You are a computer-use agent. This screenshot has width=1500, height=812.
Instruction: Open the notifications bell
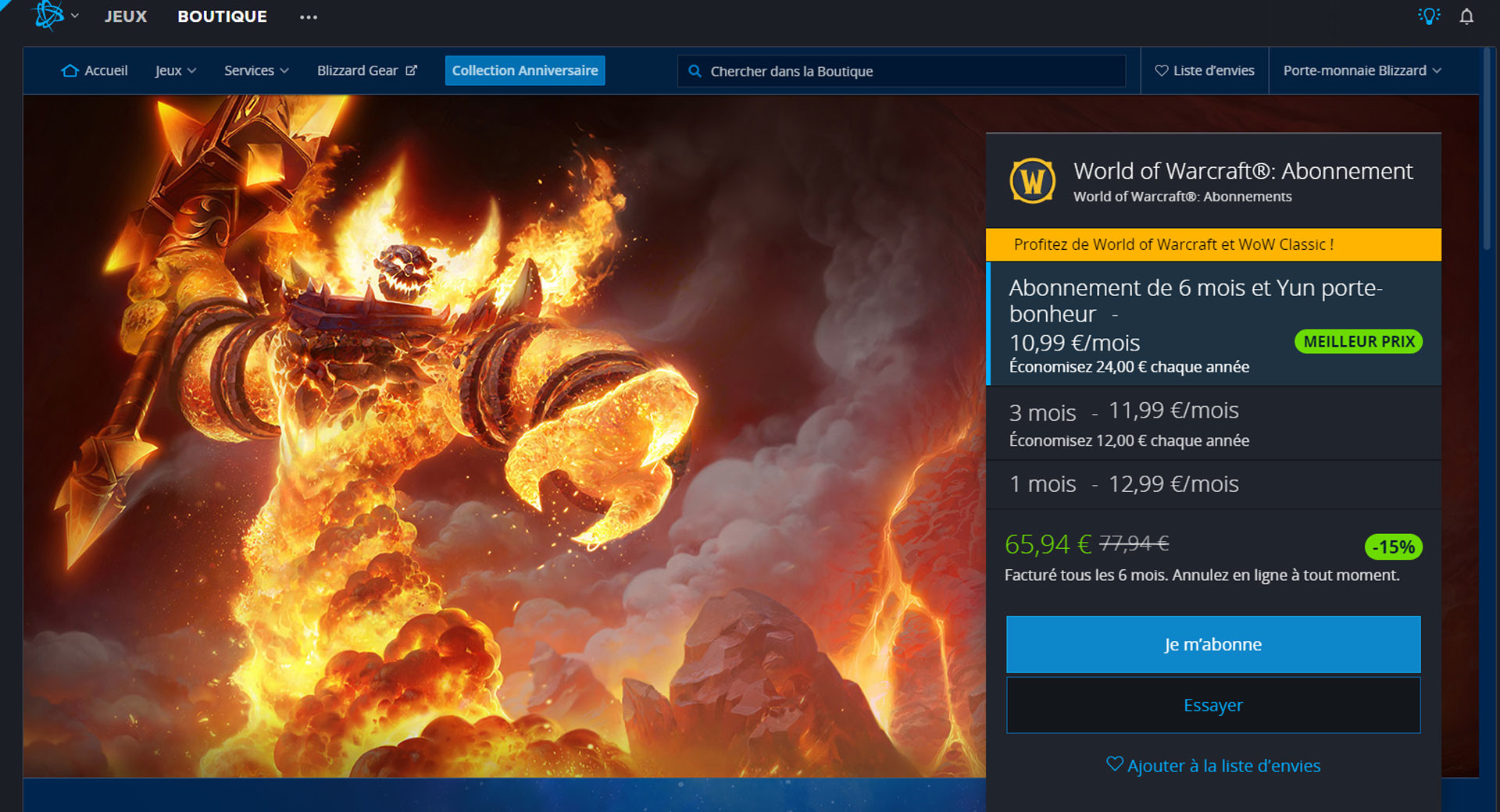(1466, 16)
